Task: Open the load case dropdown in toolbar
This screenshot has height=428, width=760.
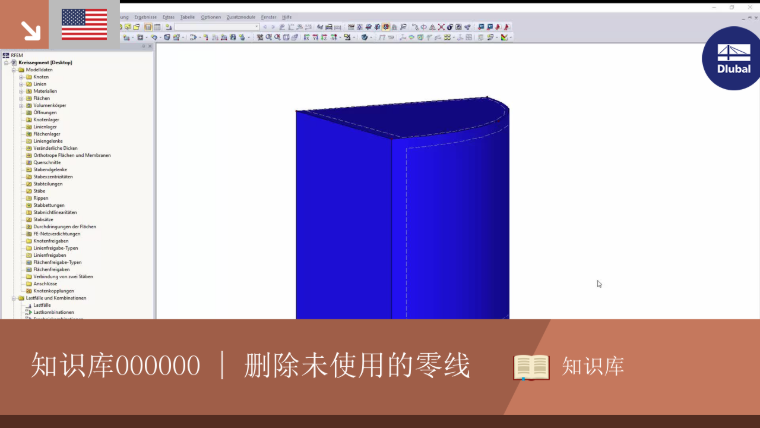Action: (256, 27)
